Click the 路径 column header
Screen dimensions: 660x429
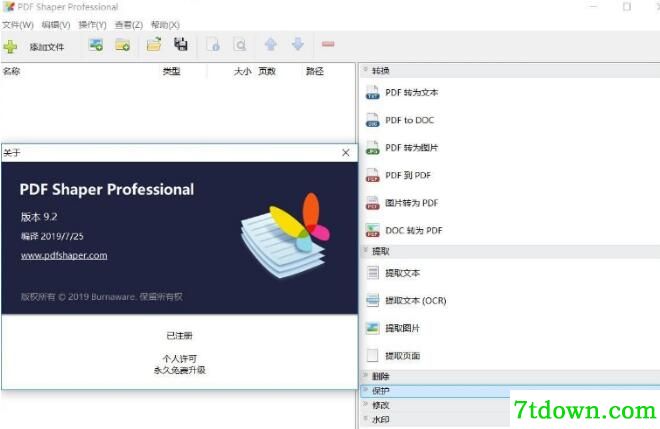[315, 71]
